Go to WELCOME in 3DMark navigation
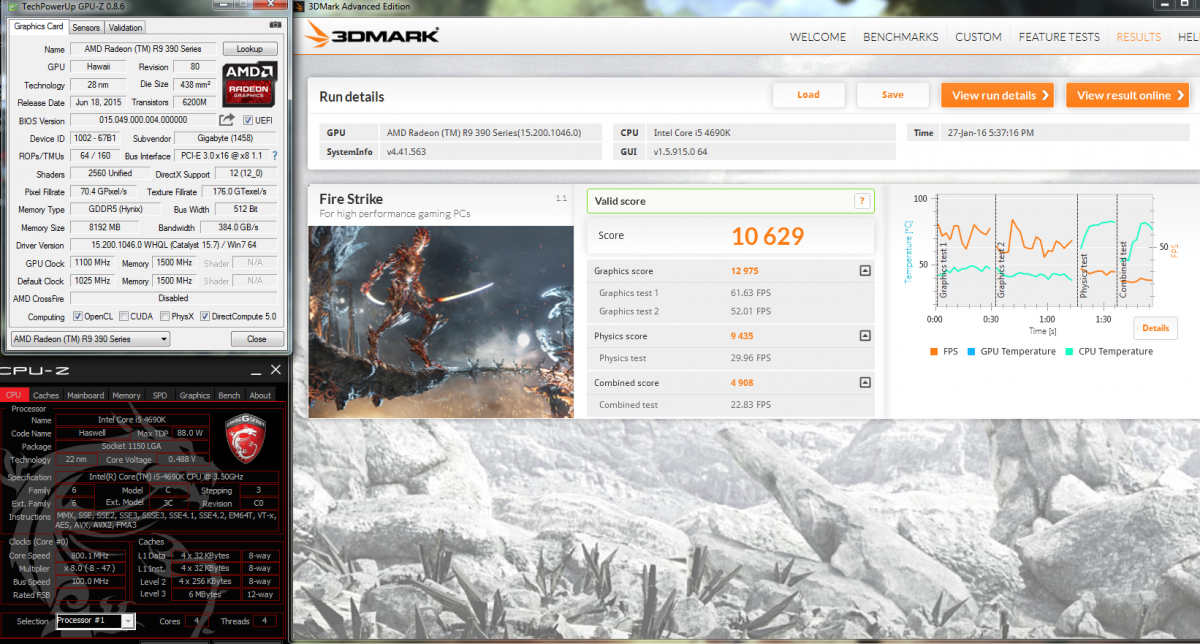This screenshot has height=644, width=1200. pos(817,37)
